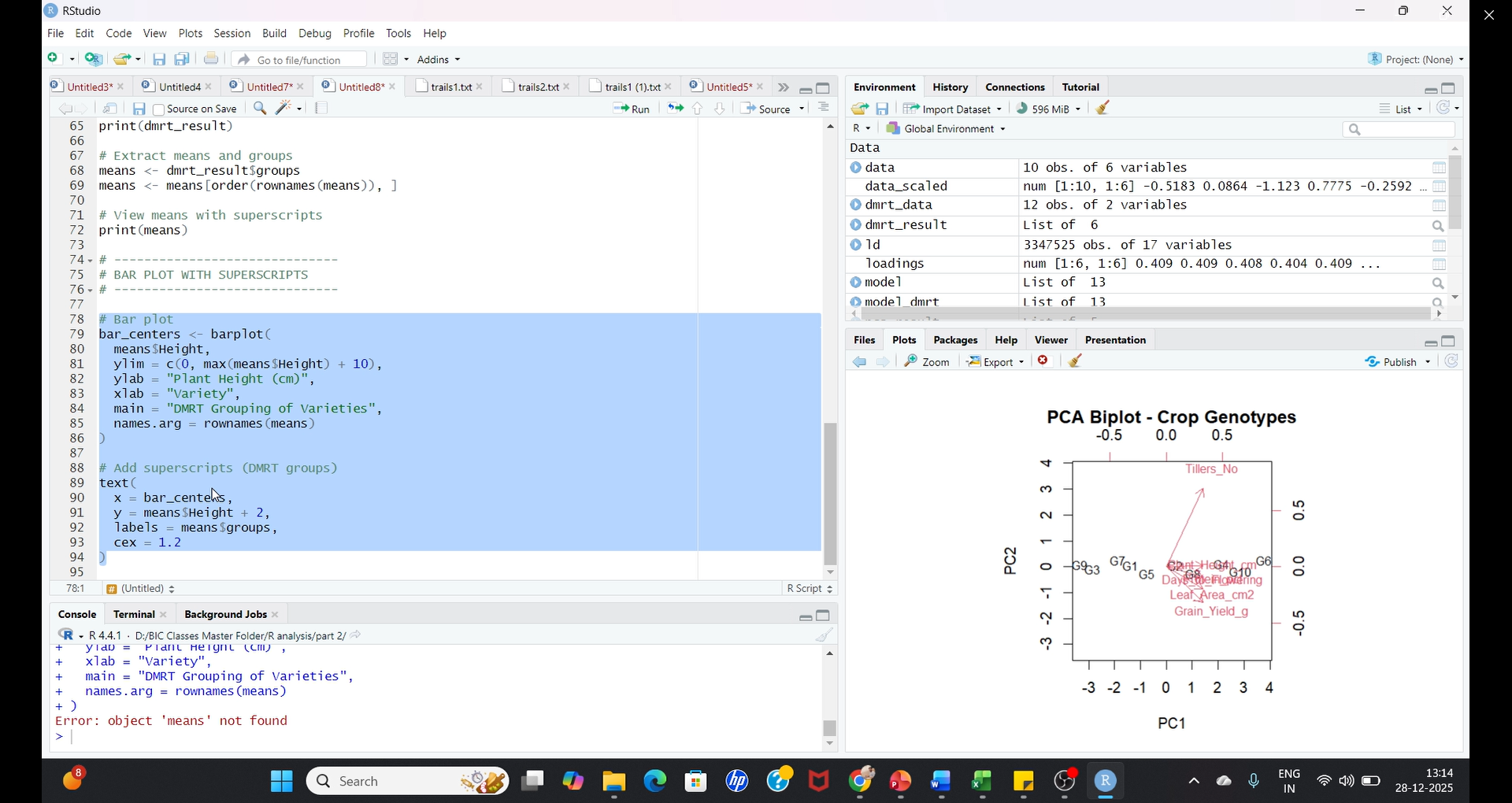Switch to the Packages tab
1512x803 pixels.
(955, 341)
